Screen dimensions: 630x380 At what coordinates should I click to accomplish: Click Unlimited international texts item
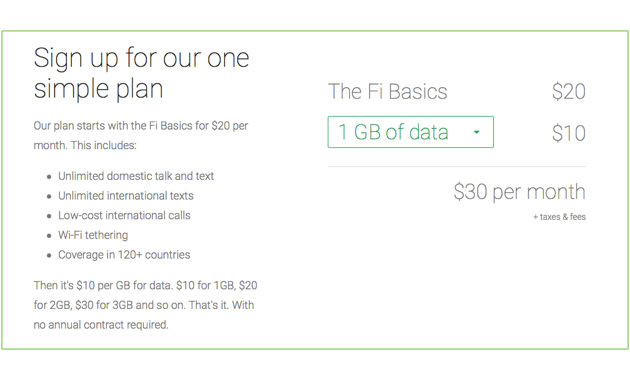(126, 196)
